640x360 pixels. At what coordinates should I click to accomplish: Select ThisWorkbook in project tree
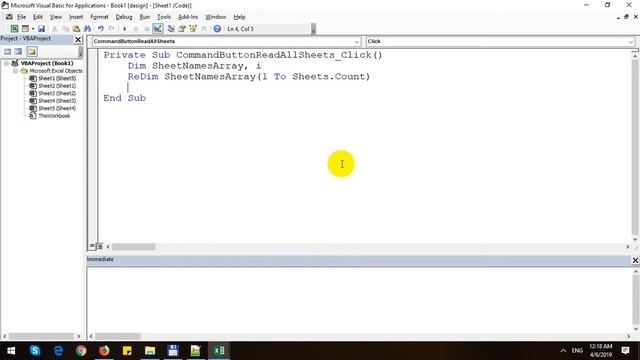[x=54, y=116]
